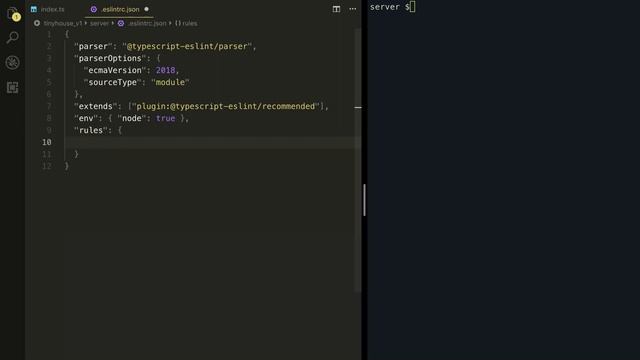Click the "ecmaVersion" key

[115, 70]
